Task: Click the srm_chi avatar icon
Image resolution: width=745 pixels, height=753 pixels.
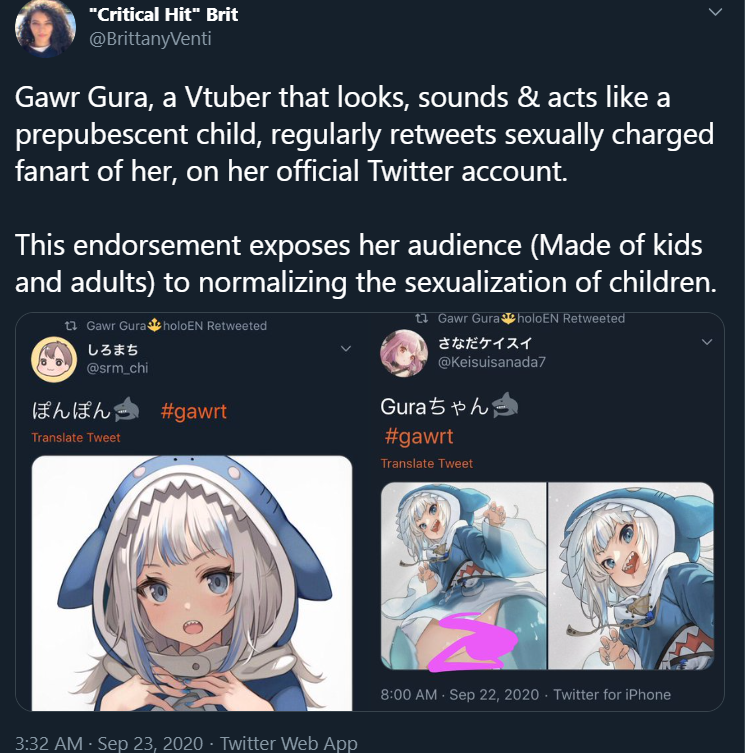Action: 54,359
